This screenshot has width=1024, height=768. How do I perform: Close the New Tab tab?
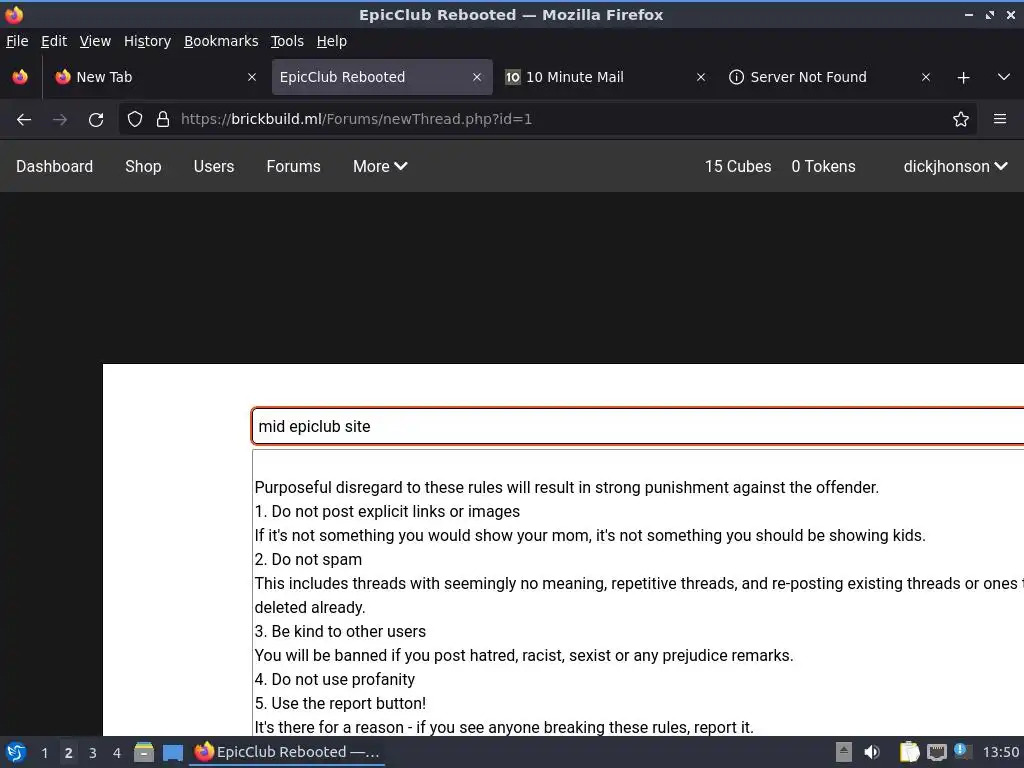tap(251, 77)
